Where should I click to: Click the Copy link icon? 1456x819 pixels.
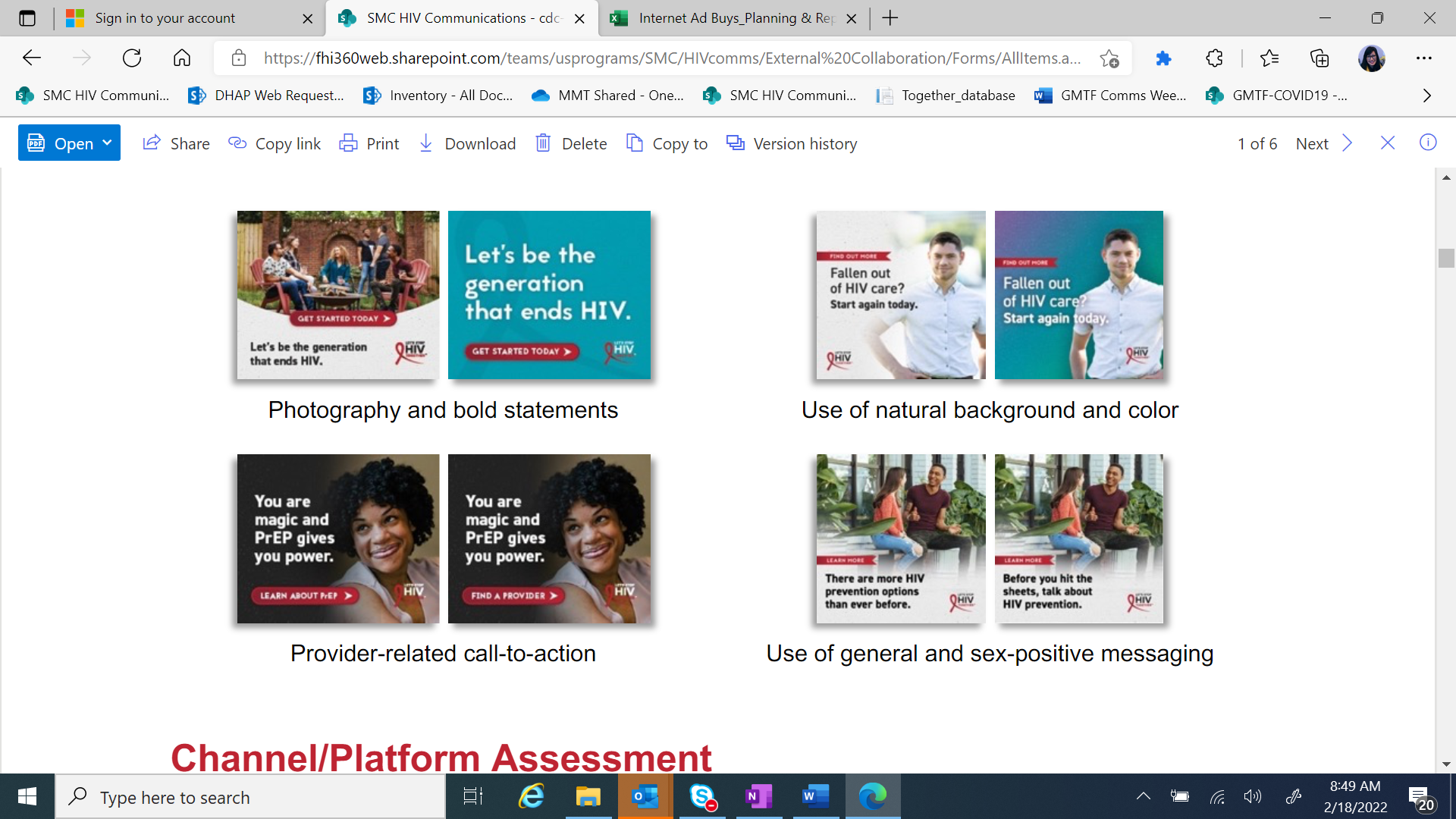pos(237,143)
